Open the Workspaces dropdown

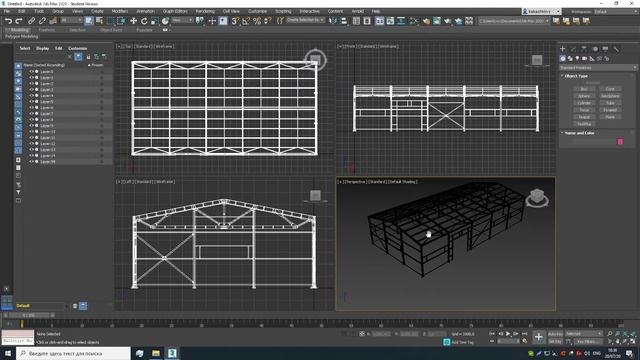(x=616, y=11)
